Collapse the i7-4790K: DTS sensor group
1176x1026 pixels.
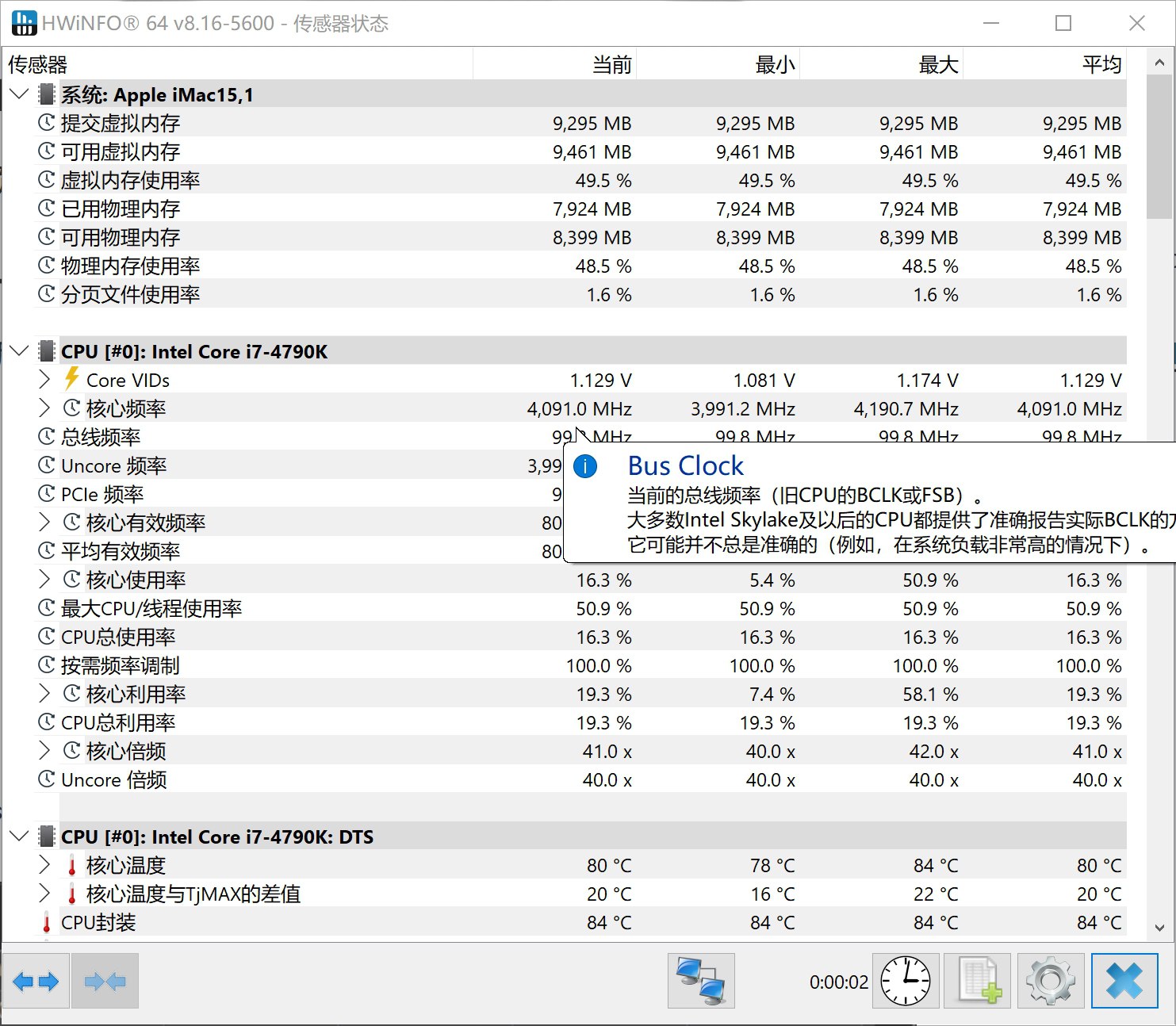click(20, 836)
